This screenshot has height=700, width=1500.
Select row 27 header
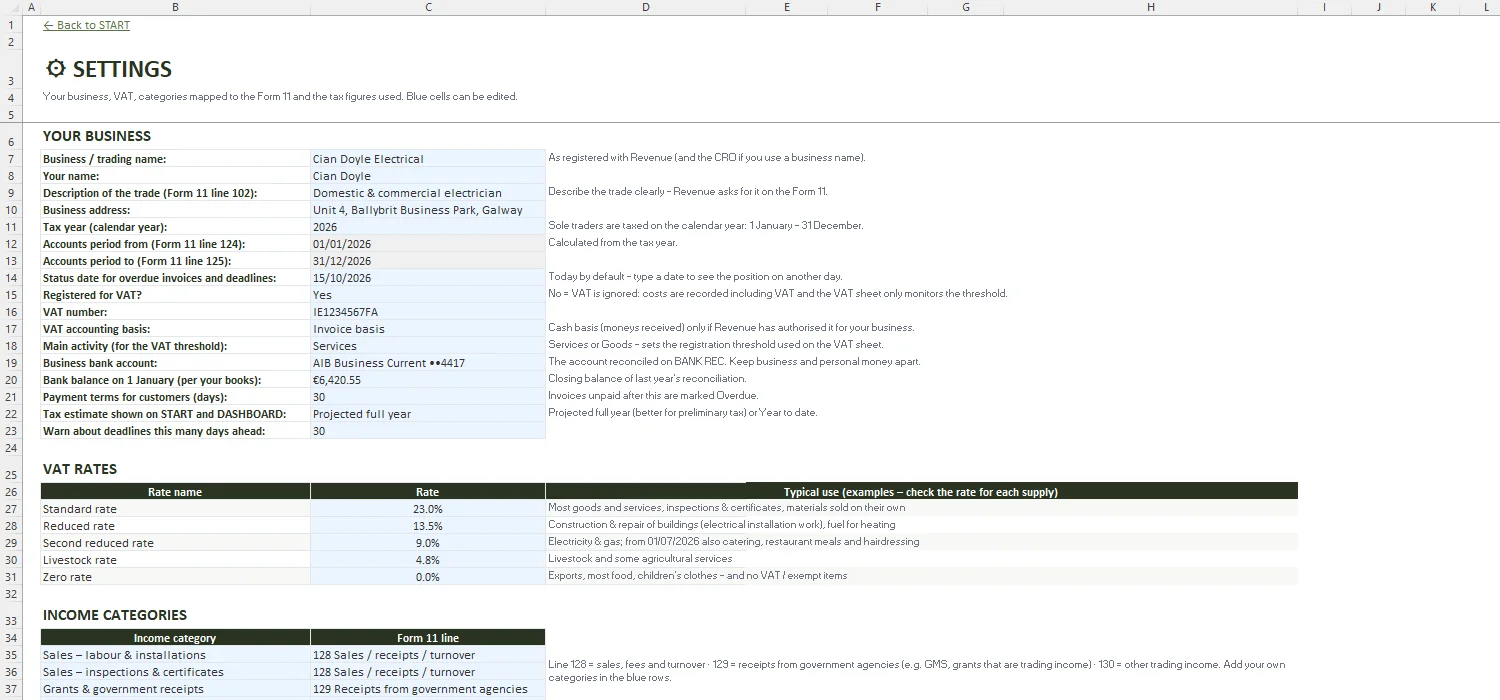[11, 509]
